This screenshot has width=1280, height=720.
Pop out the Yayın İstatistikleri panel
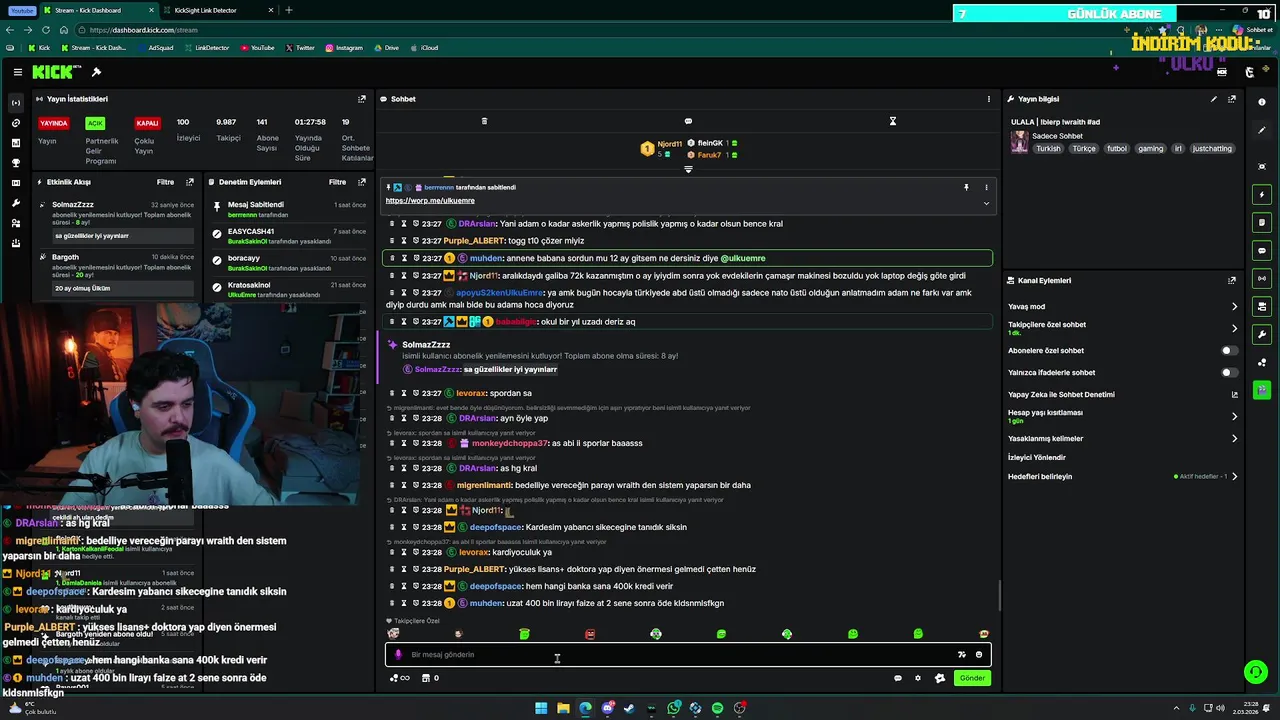[362, 99]
